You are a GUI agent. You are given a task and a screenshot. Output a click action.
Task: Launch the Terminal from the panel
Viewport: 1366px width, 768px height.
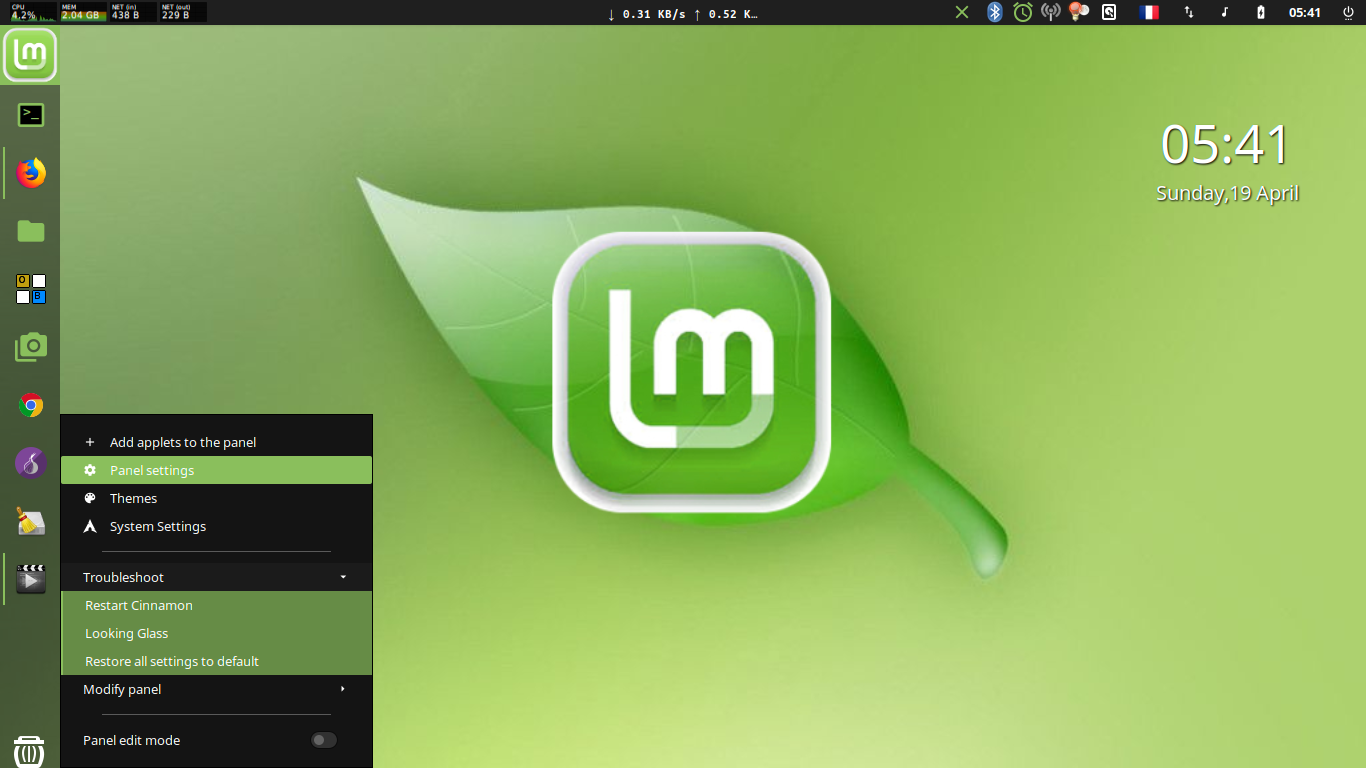click(31, 114)
